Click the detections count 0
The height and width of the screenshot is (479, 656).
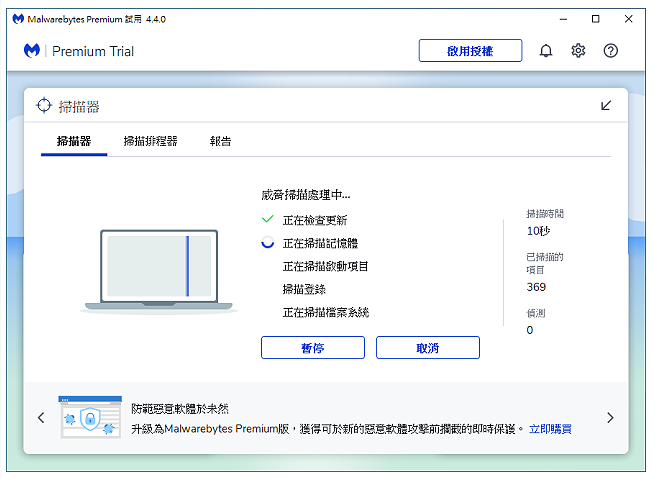coord(530,330)
